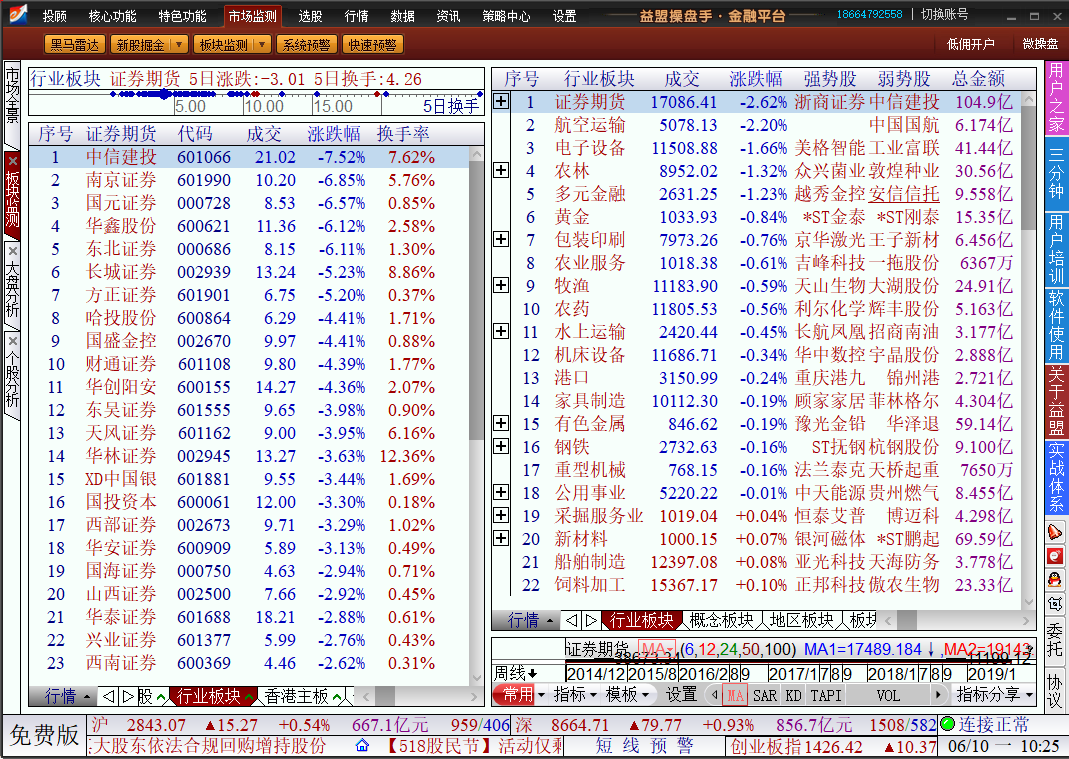Screen dimensions: 1069x759
Task: Click the blue home icon in news ticker
Action: pyautogui.click(x=362, y=745)
